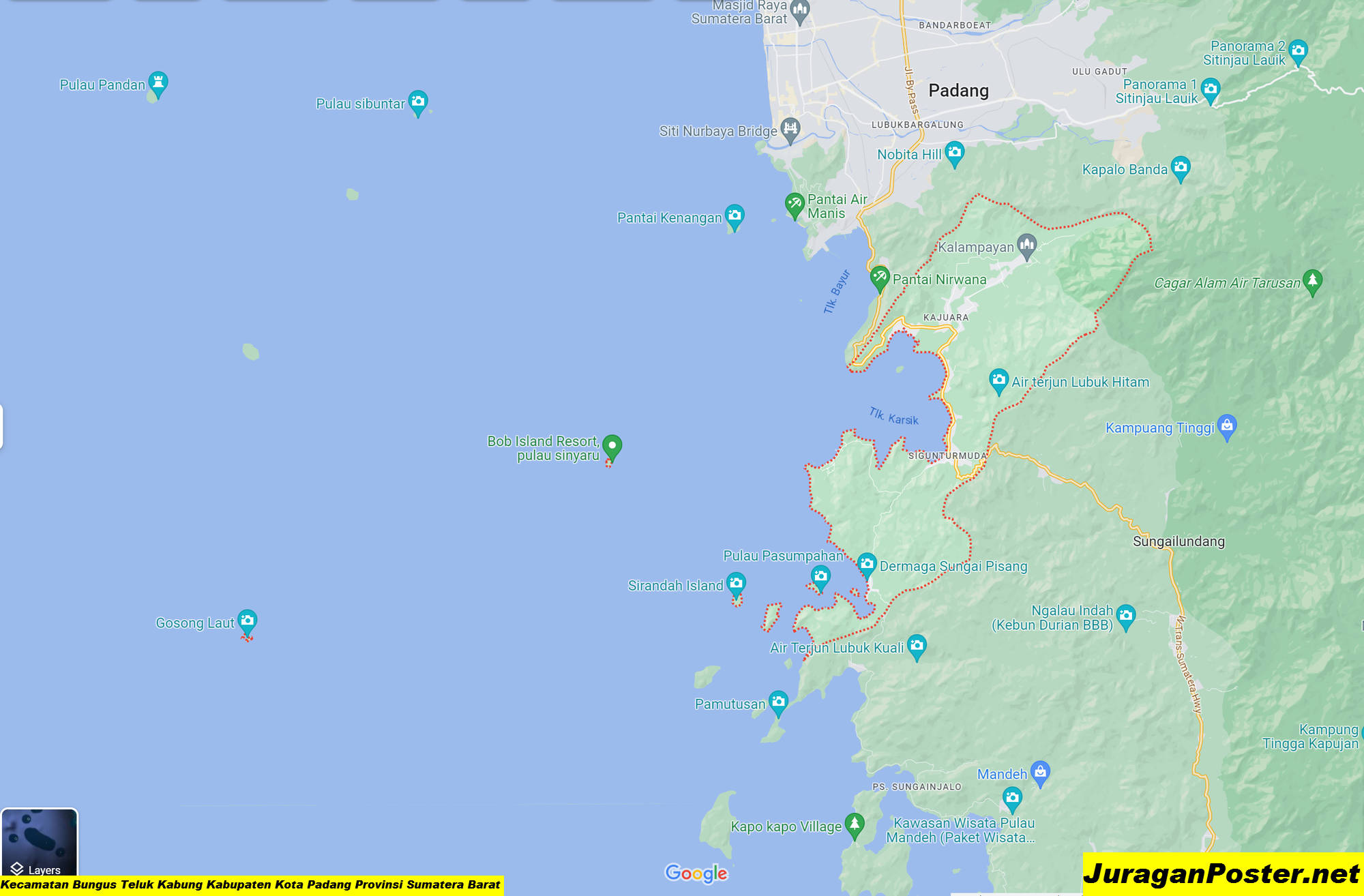Click the Google logo link
Viewport: 1364px width, 896px height.
pos(696,873)
